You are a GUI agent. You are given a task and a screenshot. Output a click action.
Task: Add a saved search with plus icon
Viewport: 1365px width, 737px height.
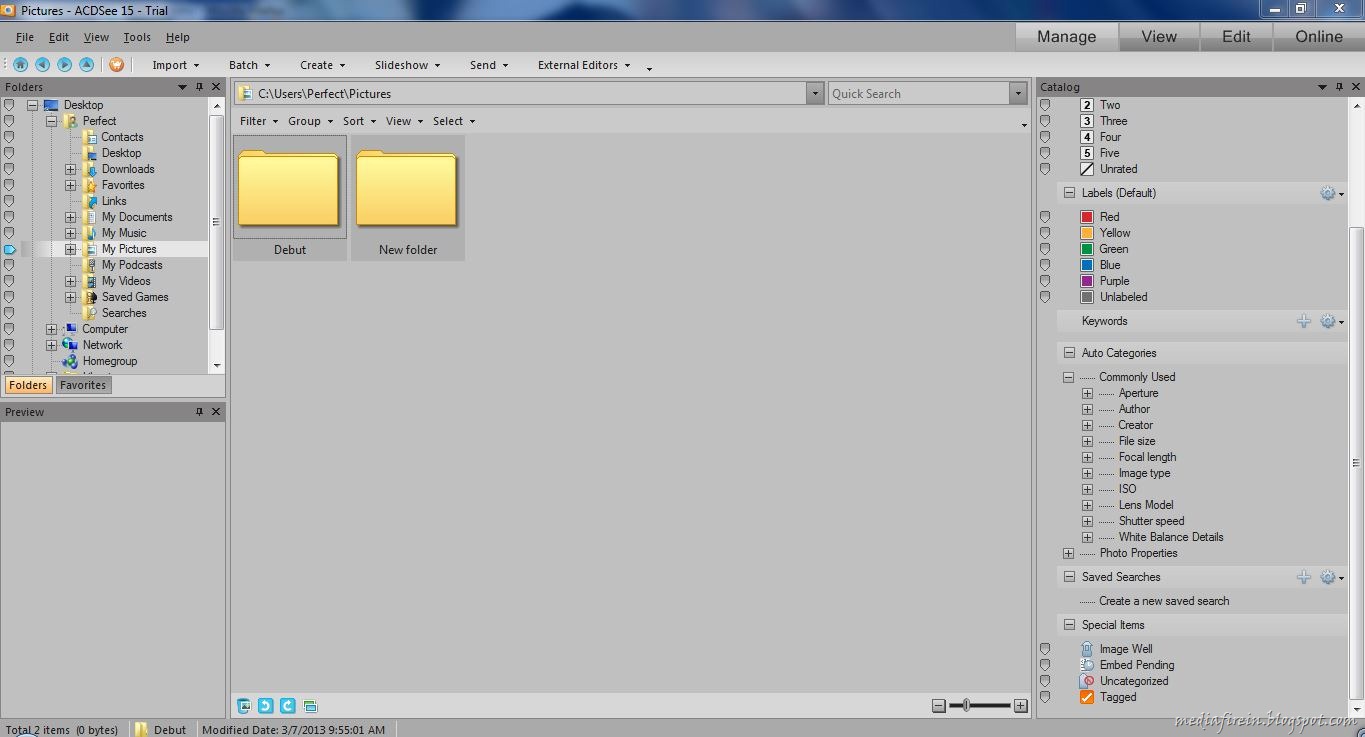coord(1304,577)
